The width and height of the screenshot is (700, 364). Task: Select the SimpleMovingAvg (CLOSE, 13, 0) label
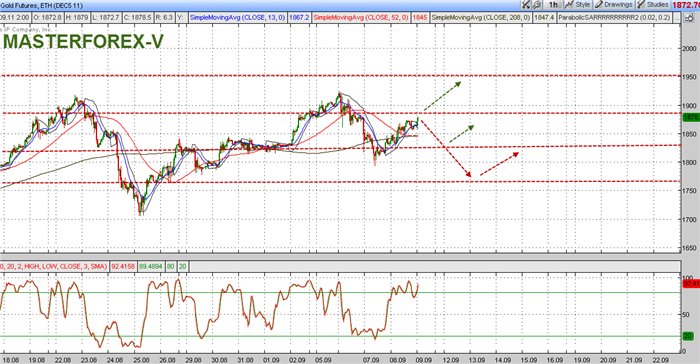click(x=238, y=17)
